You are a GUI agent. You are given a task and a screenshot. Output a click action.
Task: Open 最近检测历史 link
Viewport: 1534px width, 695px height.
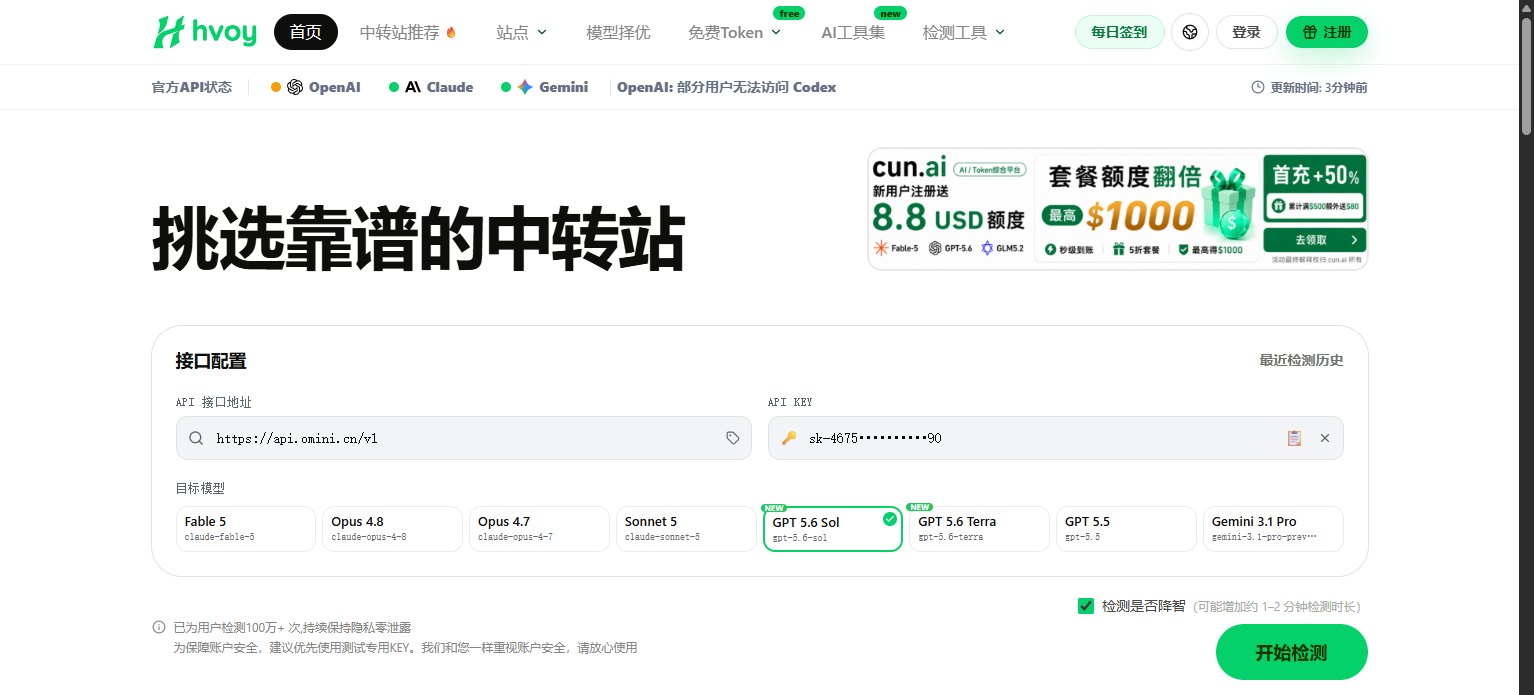1301,360
